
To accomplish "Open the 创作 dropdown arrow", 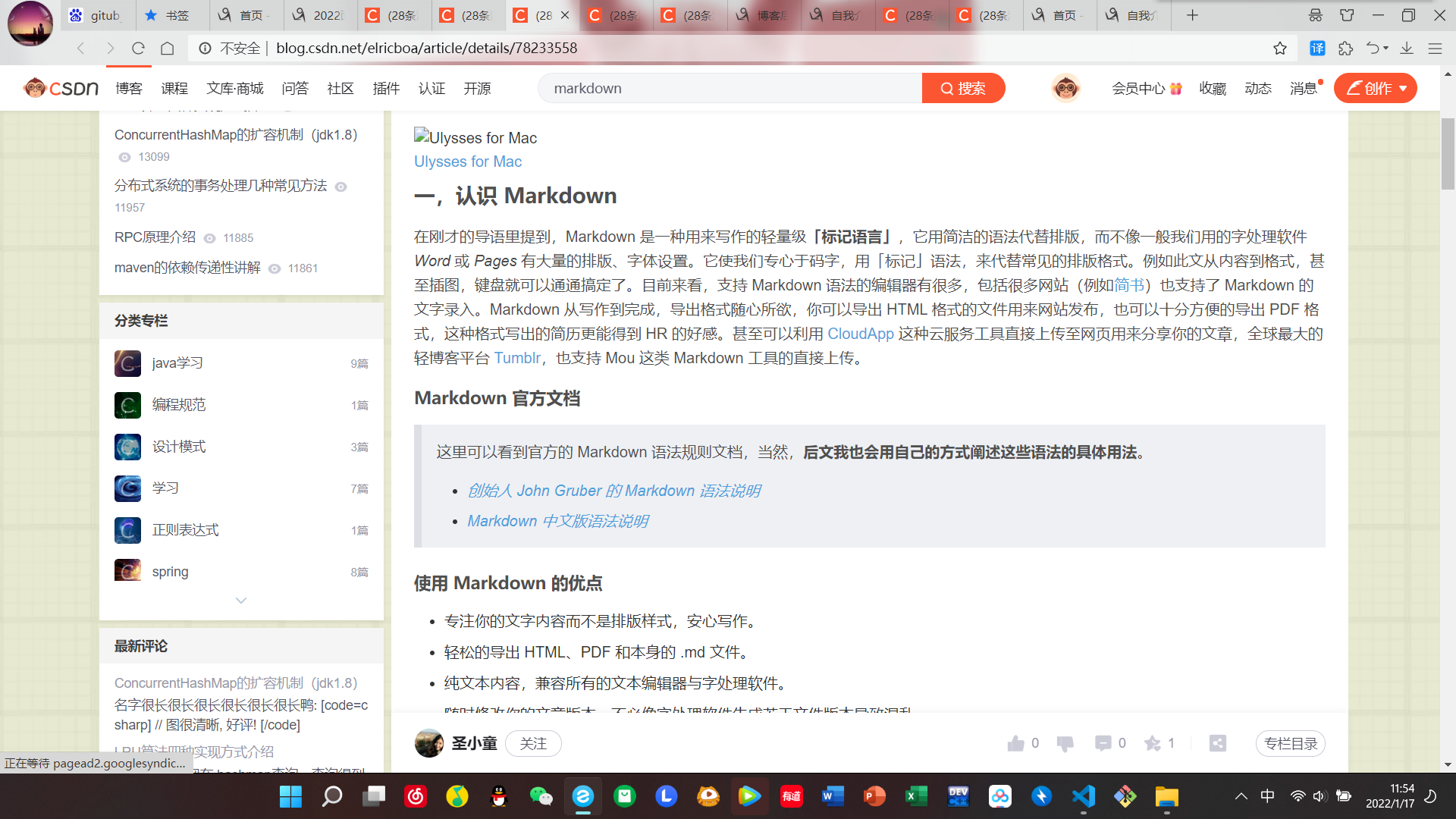I will coord(1404,89).
